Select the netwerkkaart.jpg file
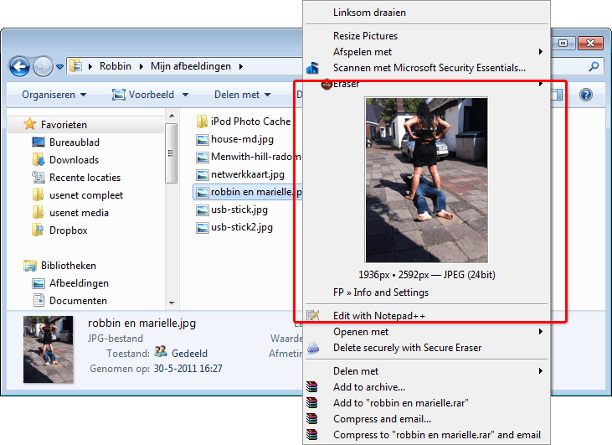This screenshot has height=445, width=612. [x=240, y=174]
